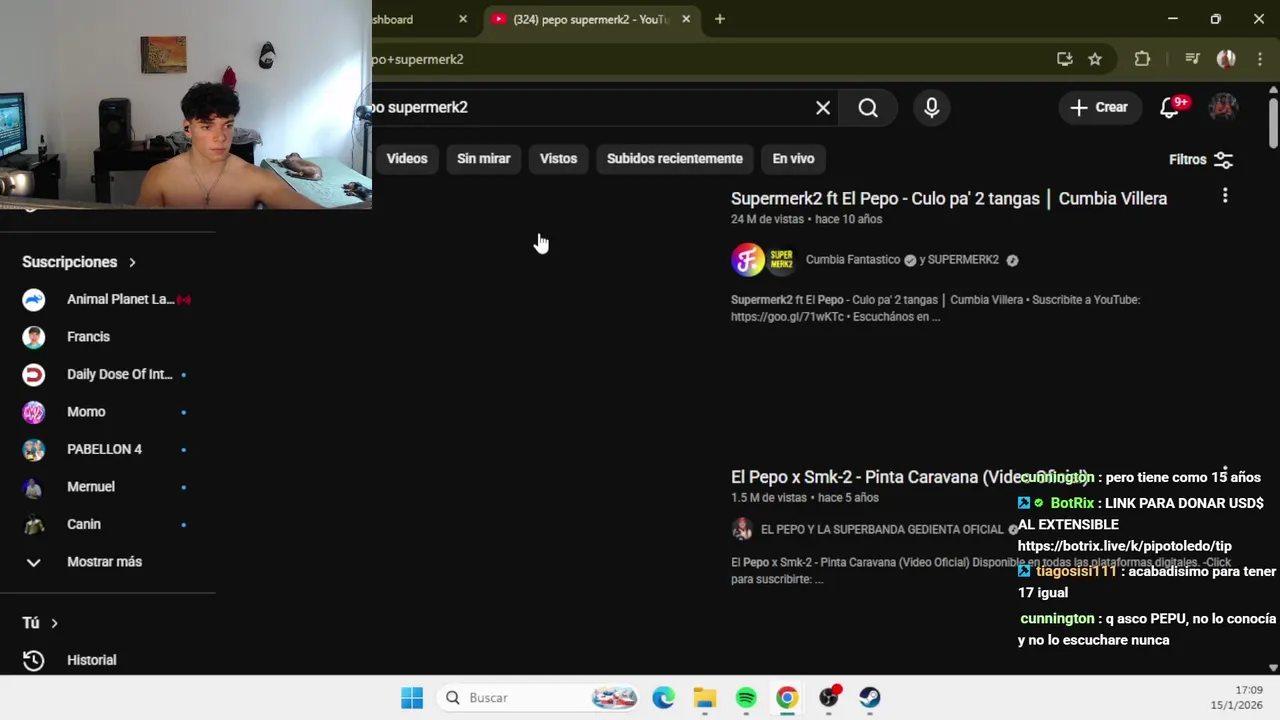Open Steam from taskbar

point(870,698)
